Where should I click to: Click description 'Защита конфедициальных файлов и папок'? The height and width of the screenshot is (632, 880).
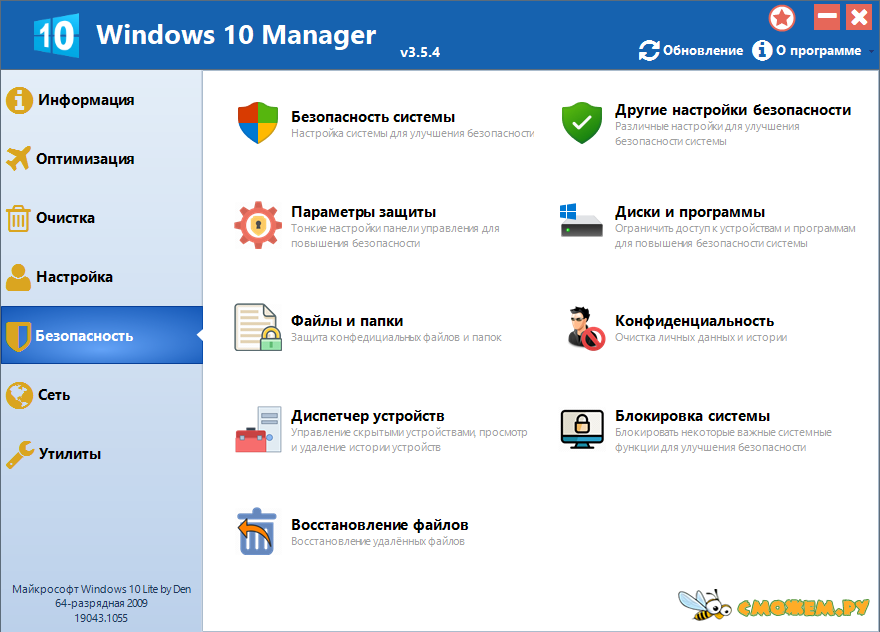396,337
